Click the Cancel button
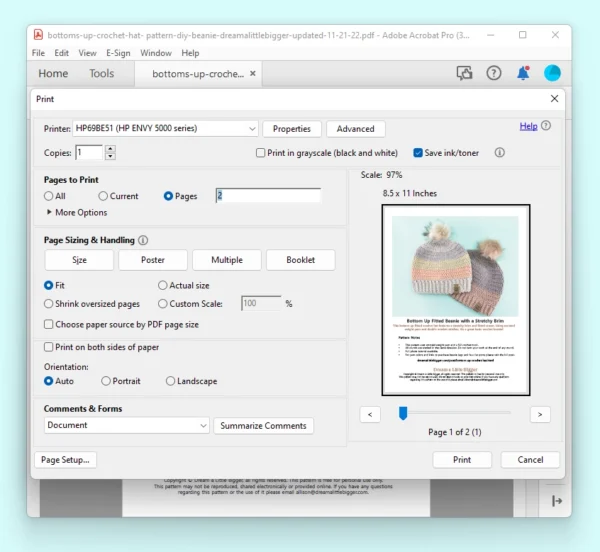The width and height of the screenshot is (600, 552). (x=530, y=460)
